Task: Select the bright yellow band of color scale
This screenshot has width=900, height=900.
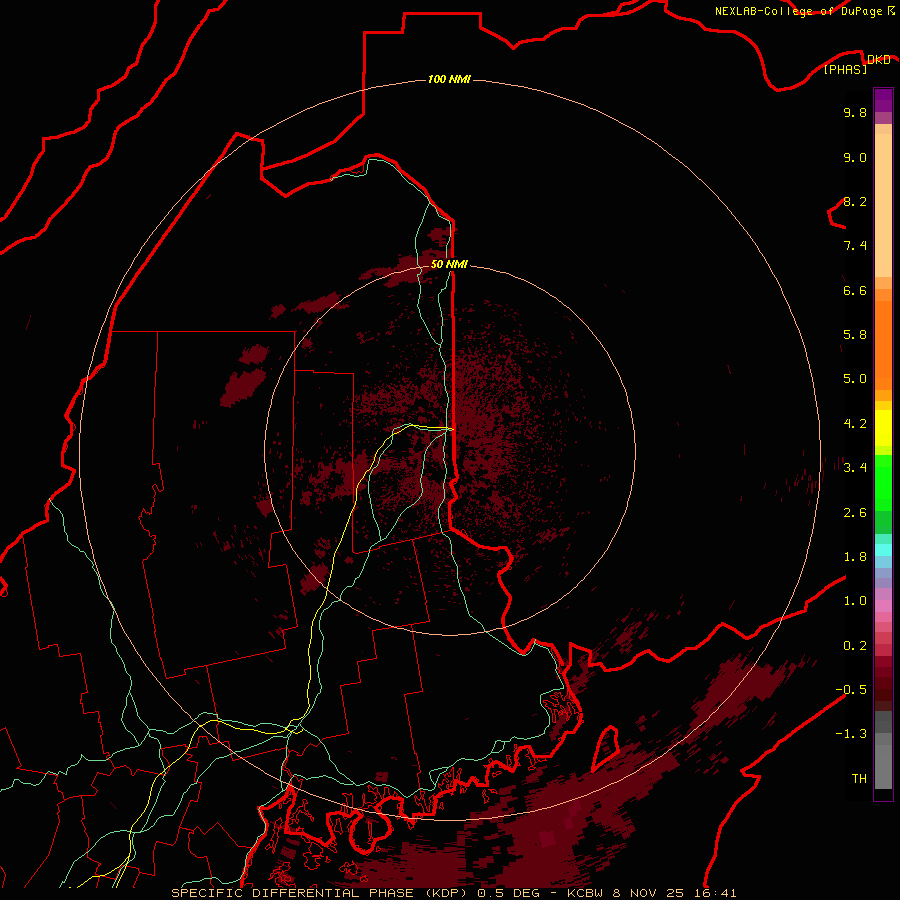Action: click(x=883, y=428)
